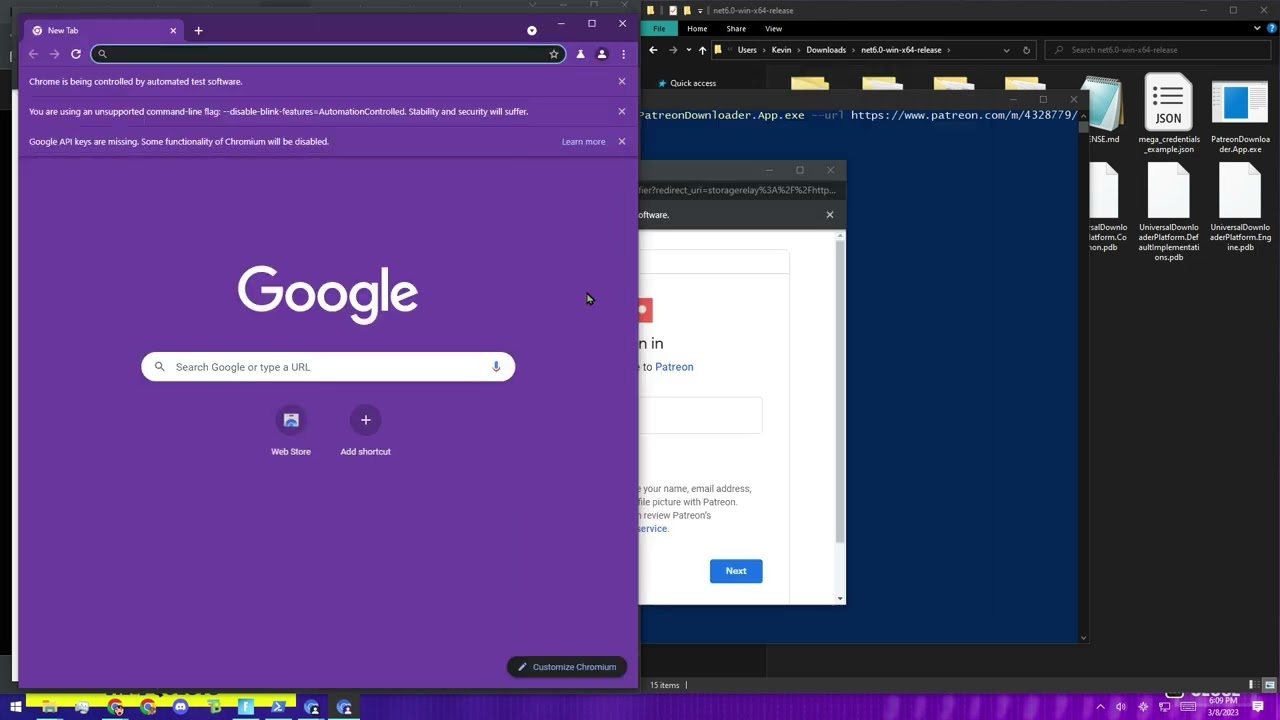Select UniversalDownloaderPlatform.Engine.pdb file
This screenshot has height=720, width=1280.
(x=1240, y=209)
